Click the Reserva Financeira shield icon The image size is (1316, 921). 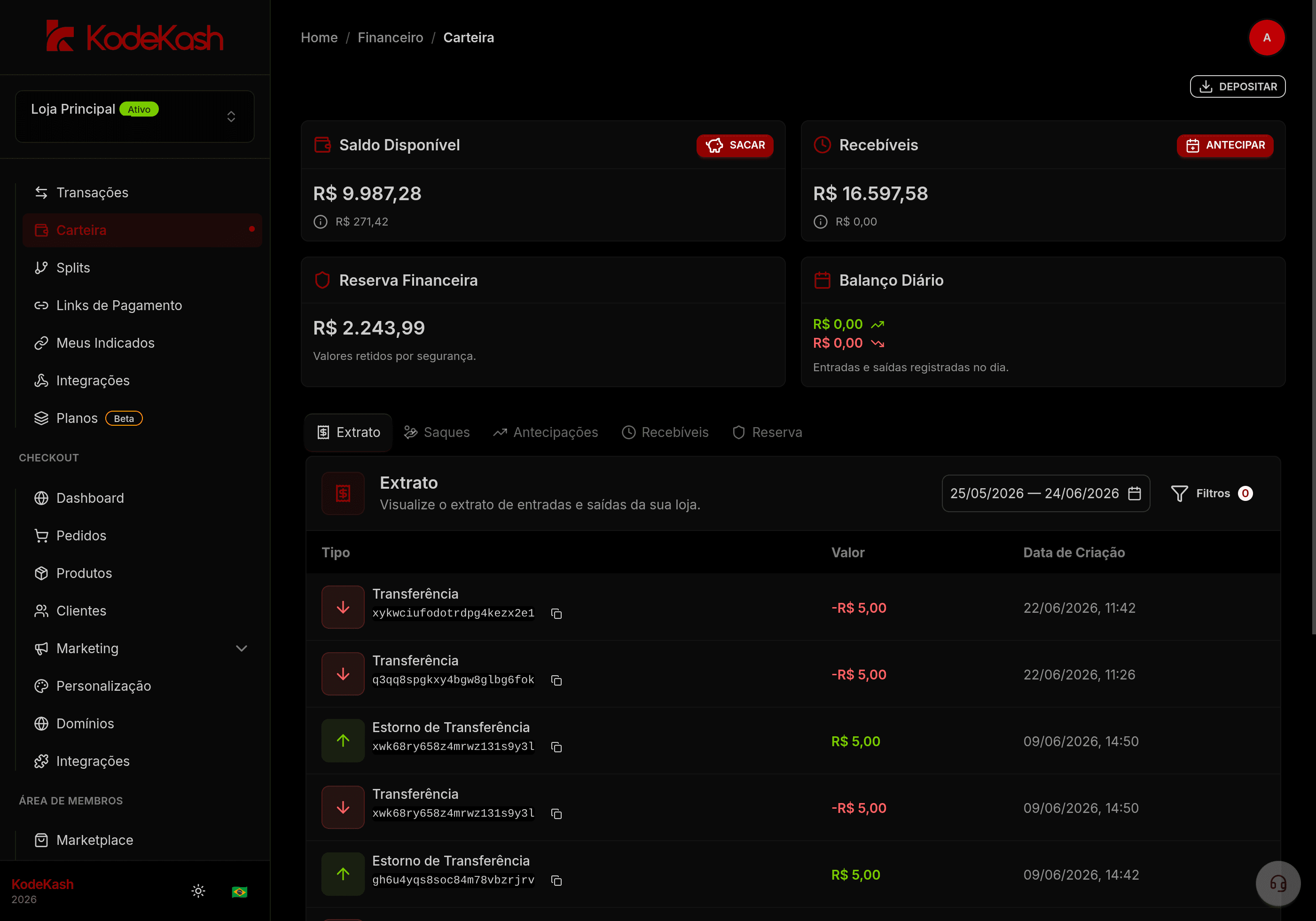pos(322,280)
